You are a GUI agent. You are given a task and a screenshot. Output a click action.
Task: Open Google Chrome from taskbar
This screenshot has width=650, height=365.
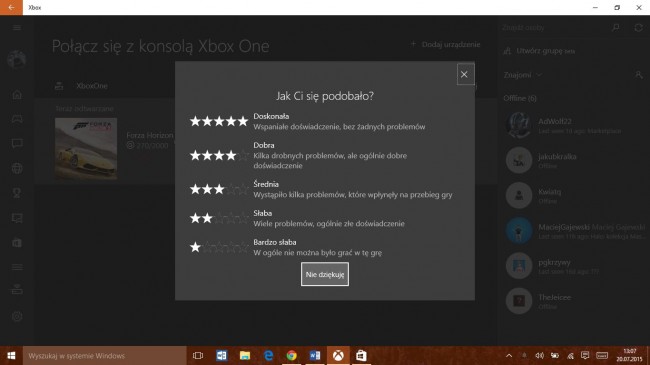point(291,356)
